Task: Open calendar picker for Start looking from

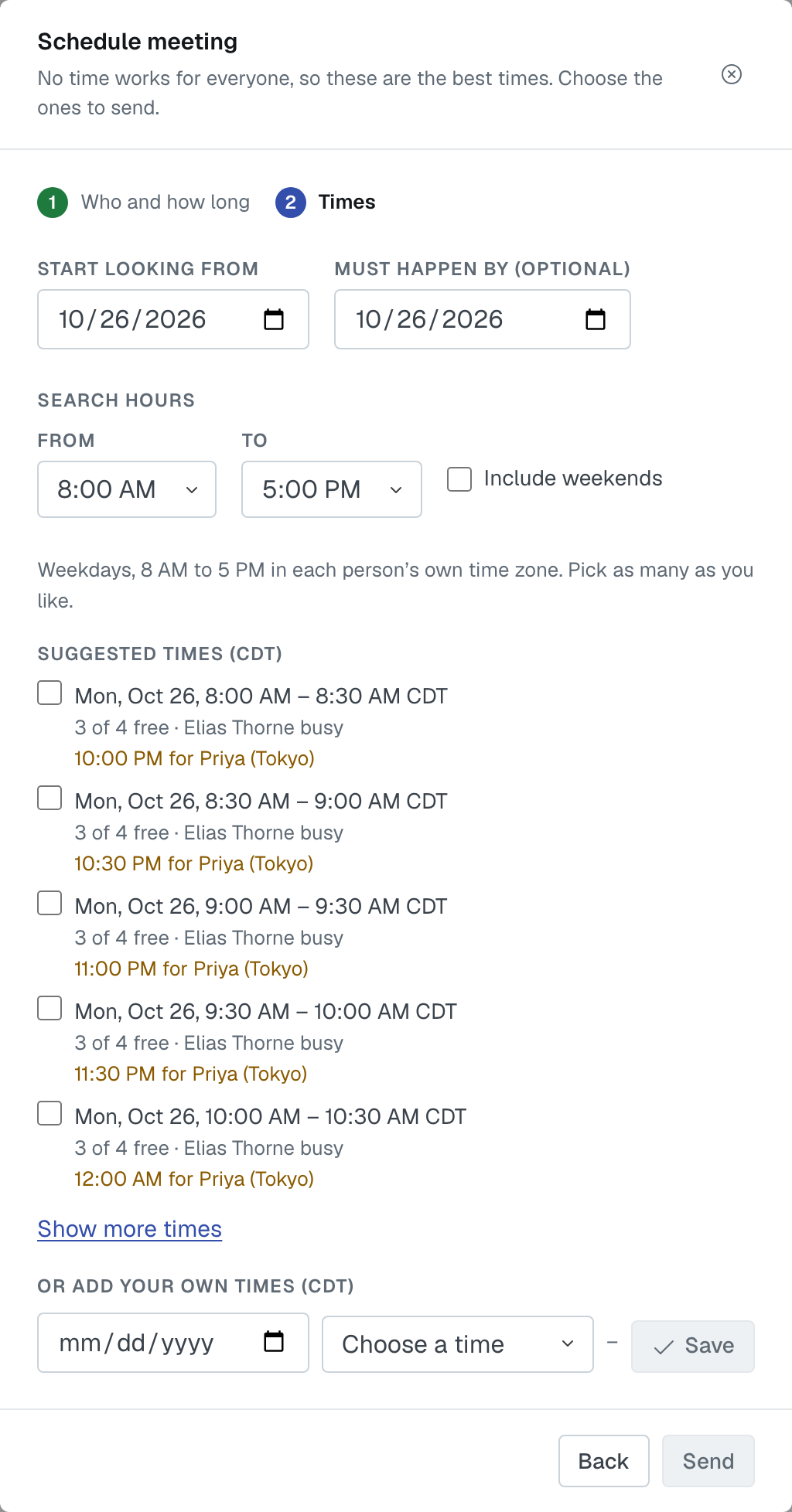Action: (x=274, y=319)
